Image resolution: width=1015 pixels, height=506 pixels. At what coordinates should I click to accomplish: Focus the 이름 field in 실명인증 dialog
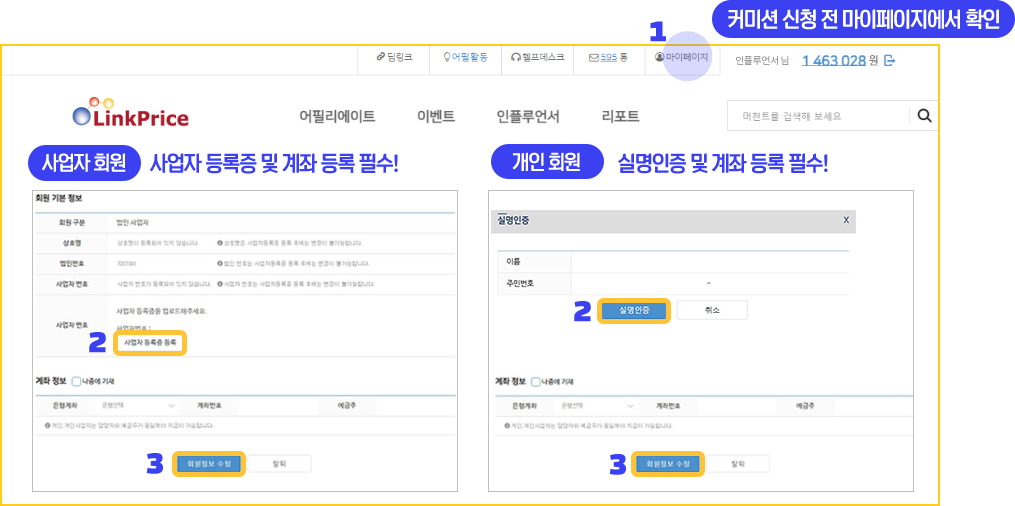click(x=709, y=261)
